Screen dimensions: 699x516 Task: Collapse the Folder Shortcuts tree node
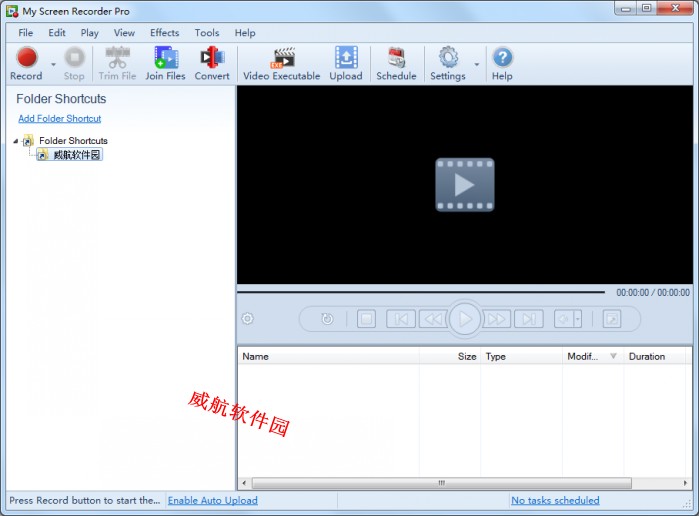[16, 141]
